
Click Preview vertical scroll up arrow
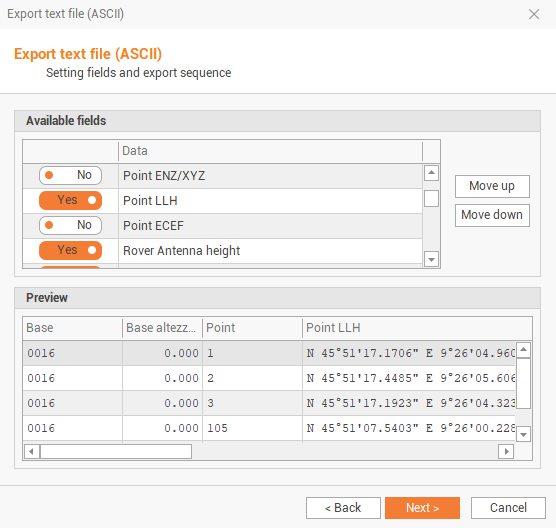(523, 350)
